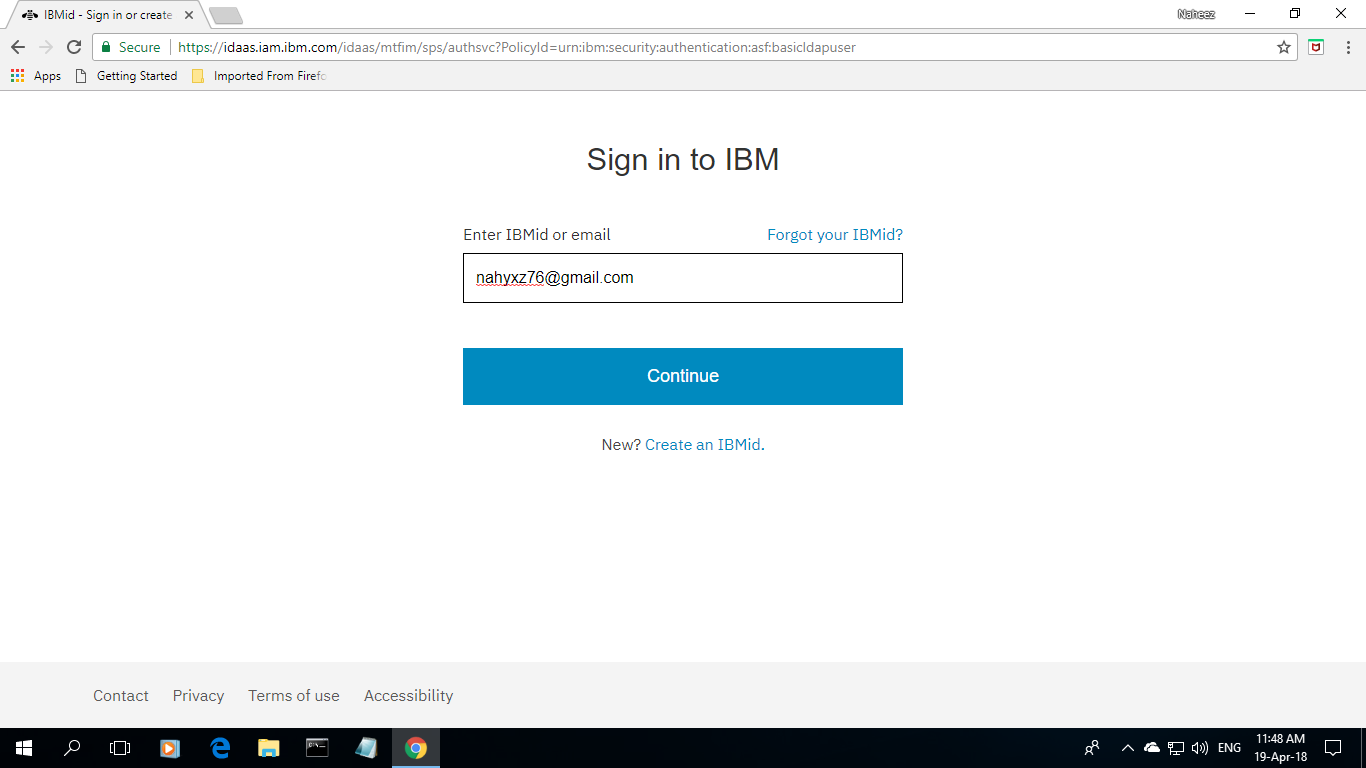This screenshot has width=1366, height=768.
Task: Open the volume speaker control
Action: (x=1197, y=747)
